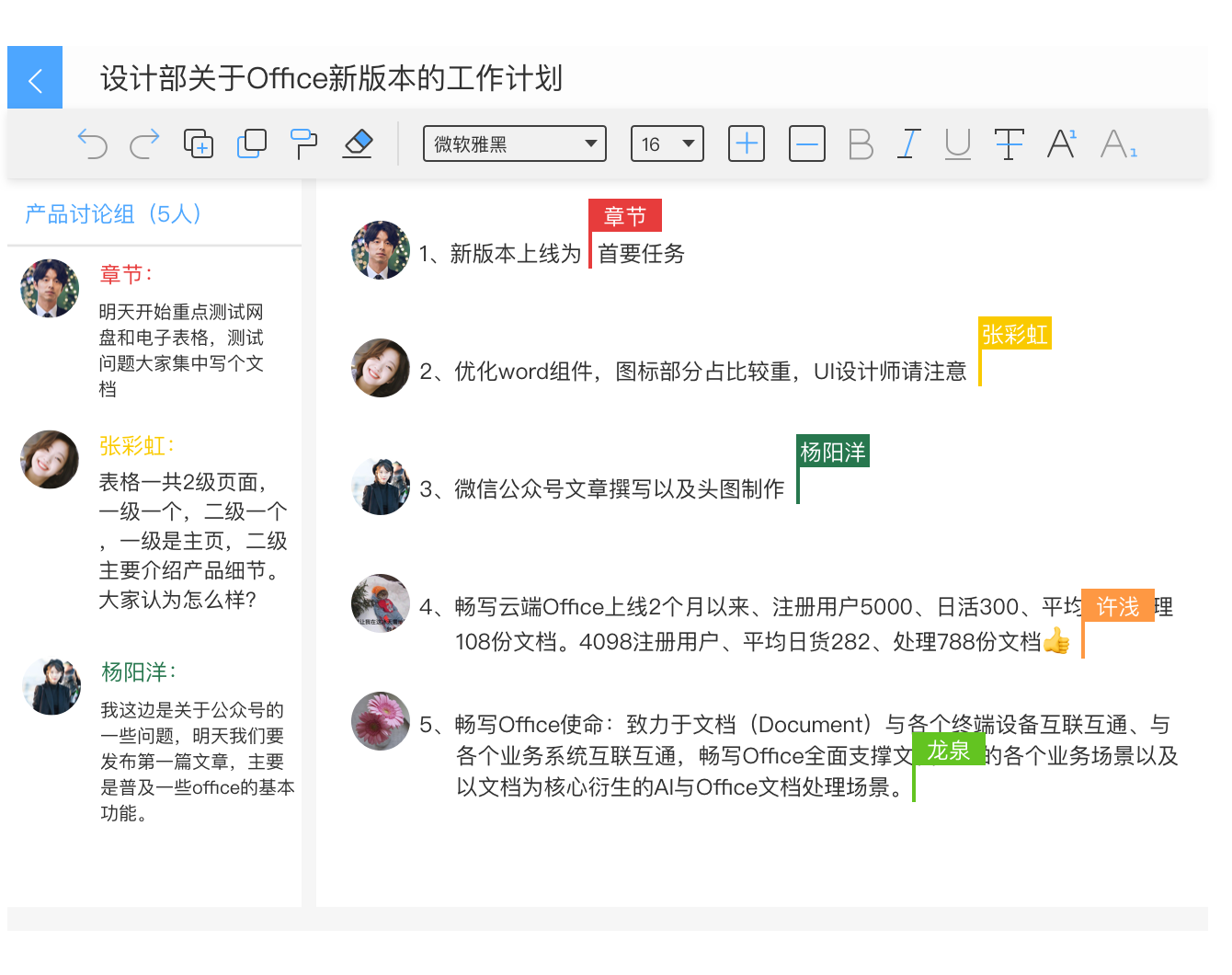Toggle strikethrough formatting
Screen dimensions: 1232x975
click(1009, 144)
